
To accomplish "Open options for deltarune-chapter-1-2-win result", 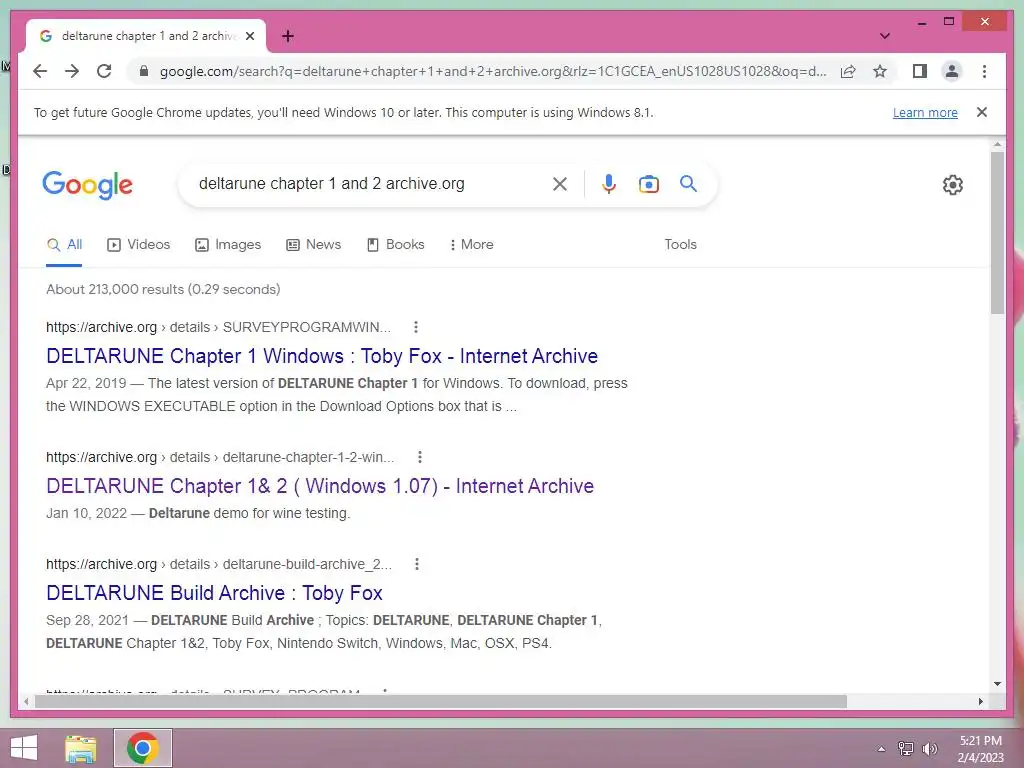I will (x=420, y=457).
